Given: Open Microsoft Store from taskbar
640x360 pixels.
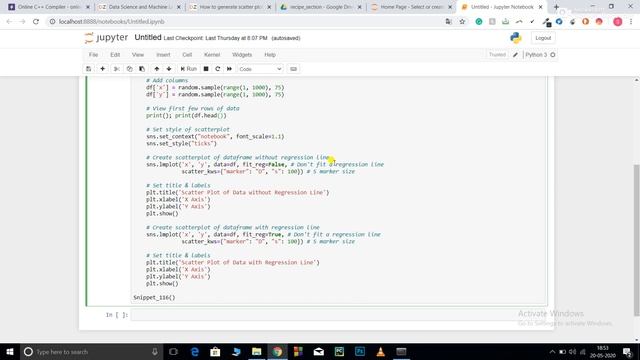Looking at the screenshot, I should [x=215, y=351].
